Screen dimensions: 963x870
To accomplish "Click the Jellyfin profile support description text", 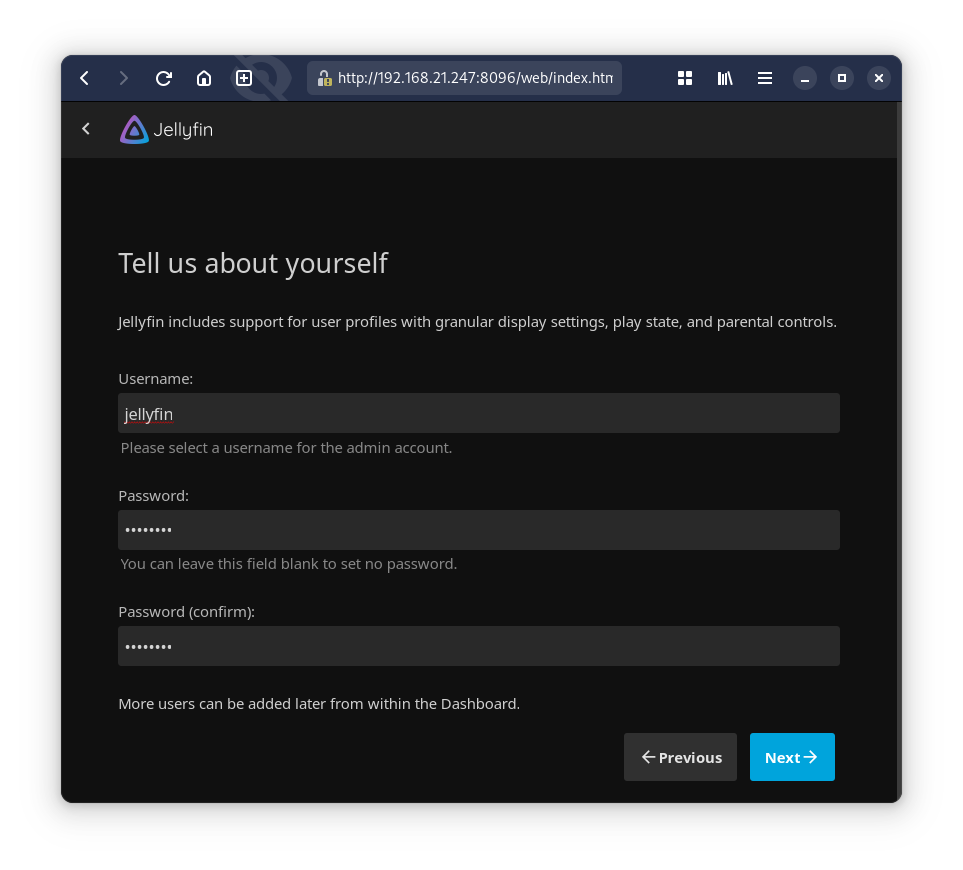I will [477, 322].
